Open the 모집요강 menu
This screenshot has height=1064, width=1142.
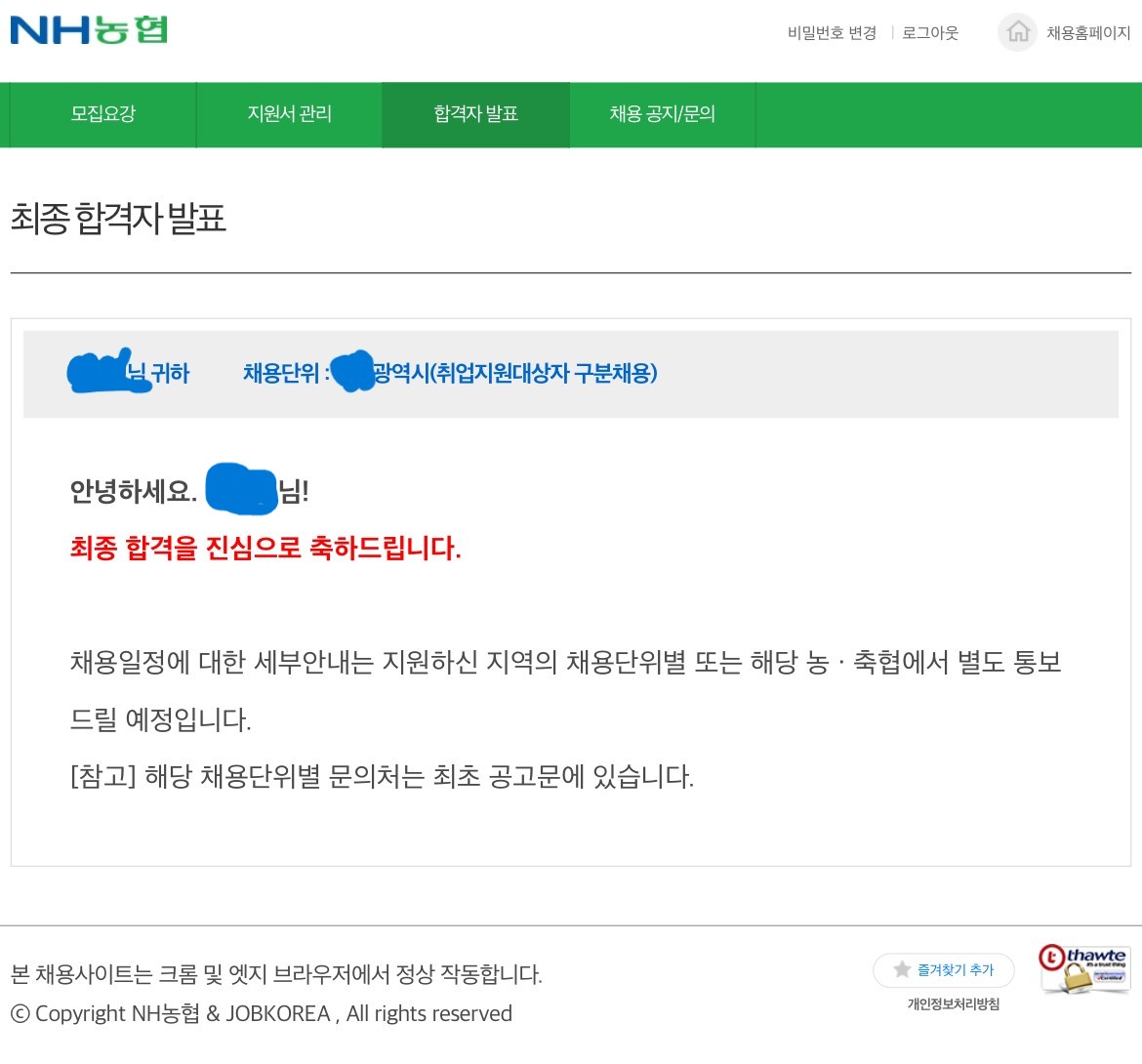[102, 114]
